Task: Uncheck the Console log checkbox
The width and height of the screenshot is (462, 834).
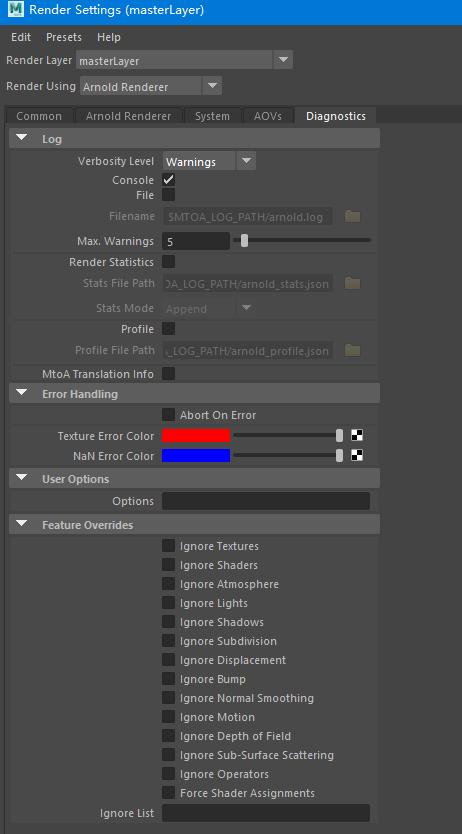Action: (x=169, y=180)
